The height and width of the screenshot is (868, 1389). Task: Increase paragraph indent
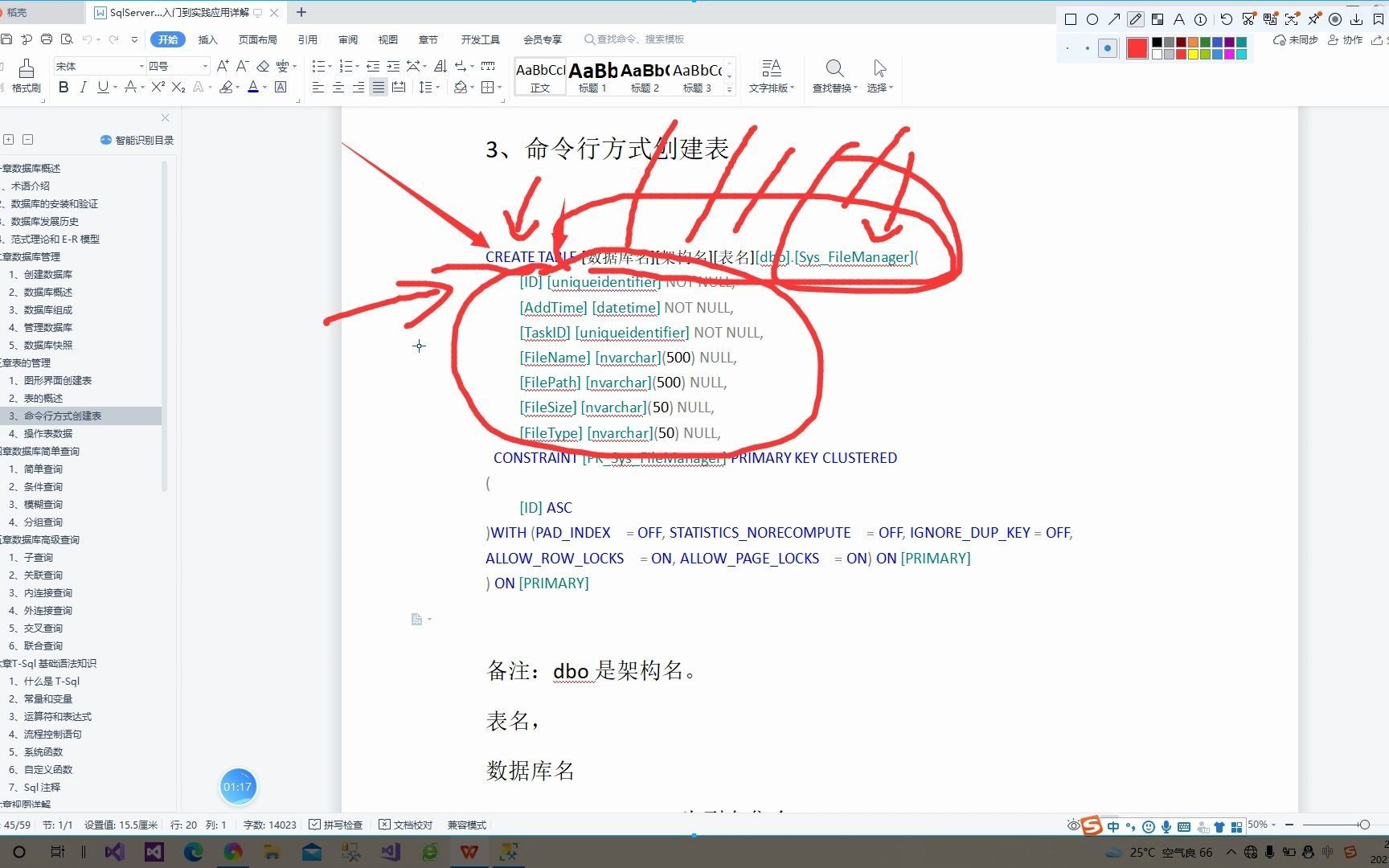(393, 66)
